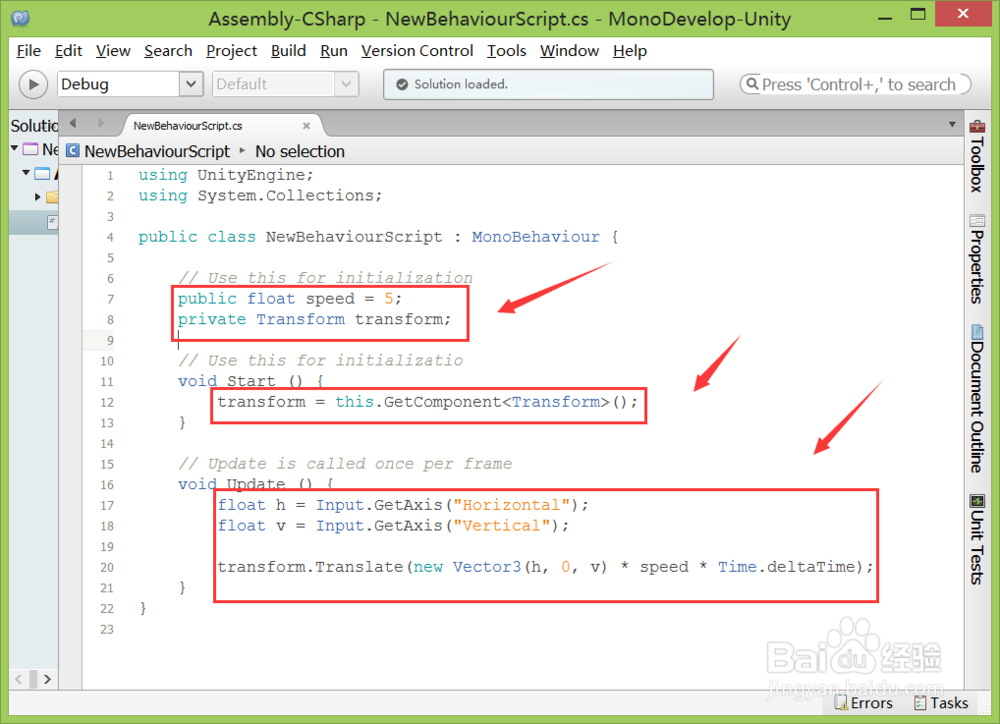Click the Properties panel icon
This screenshot has width=1000, height=724.
click(977, 221)
